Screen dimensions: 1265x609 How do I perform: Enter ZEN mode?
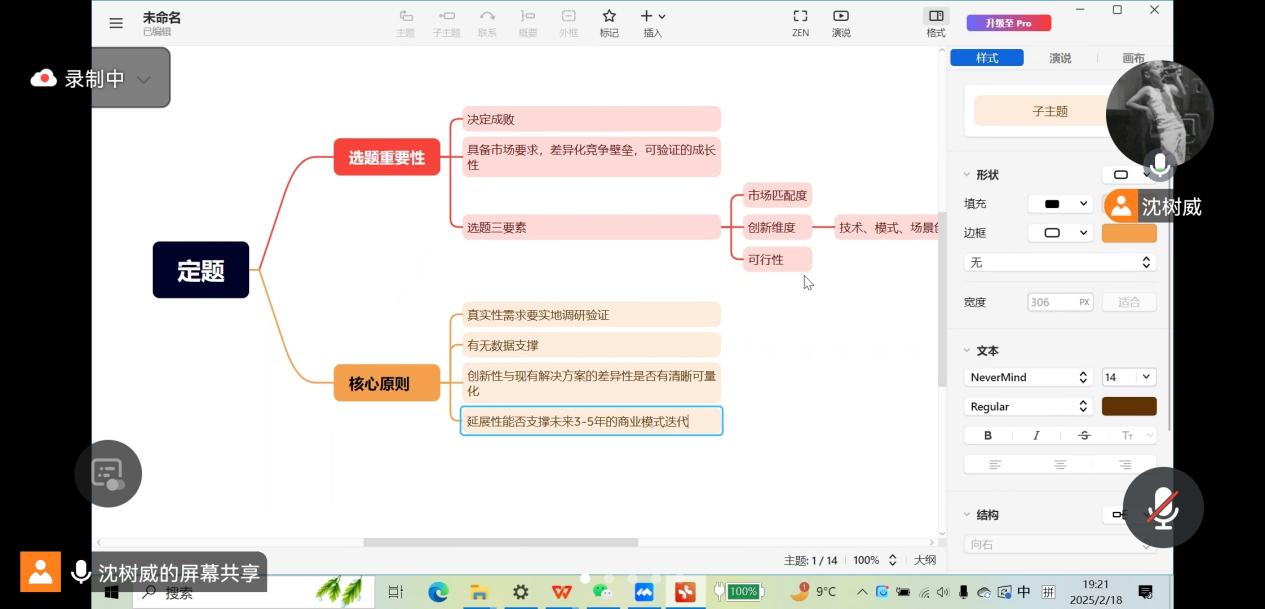[800, 22]
